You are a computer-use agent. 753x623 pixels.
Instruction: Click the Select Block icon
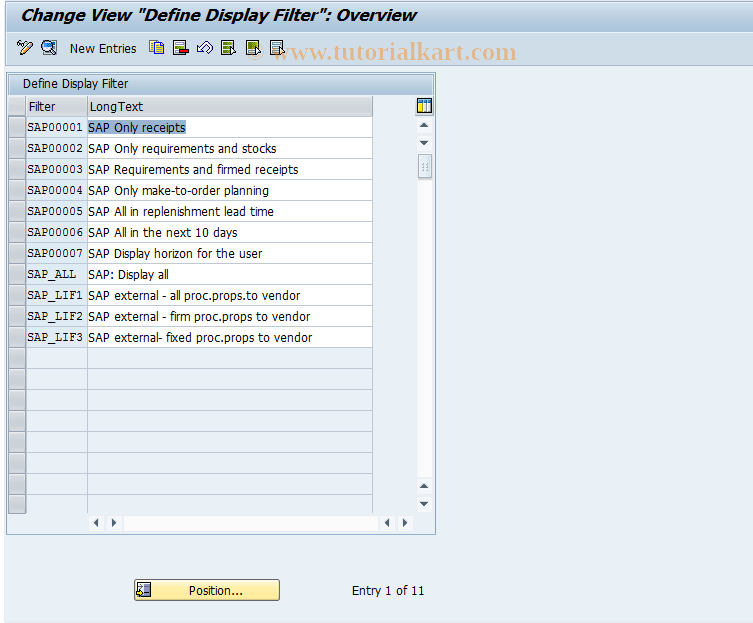[253, 48]
